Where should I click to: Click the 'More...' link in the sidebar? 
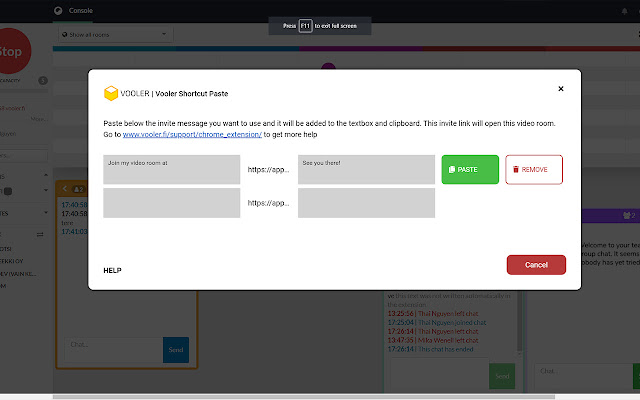[39, 119]
